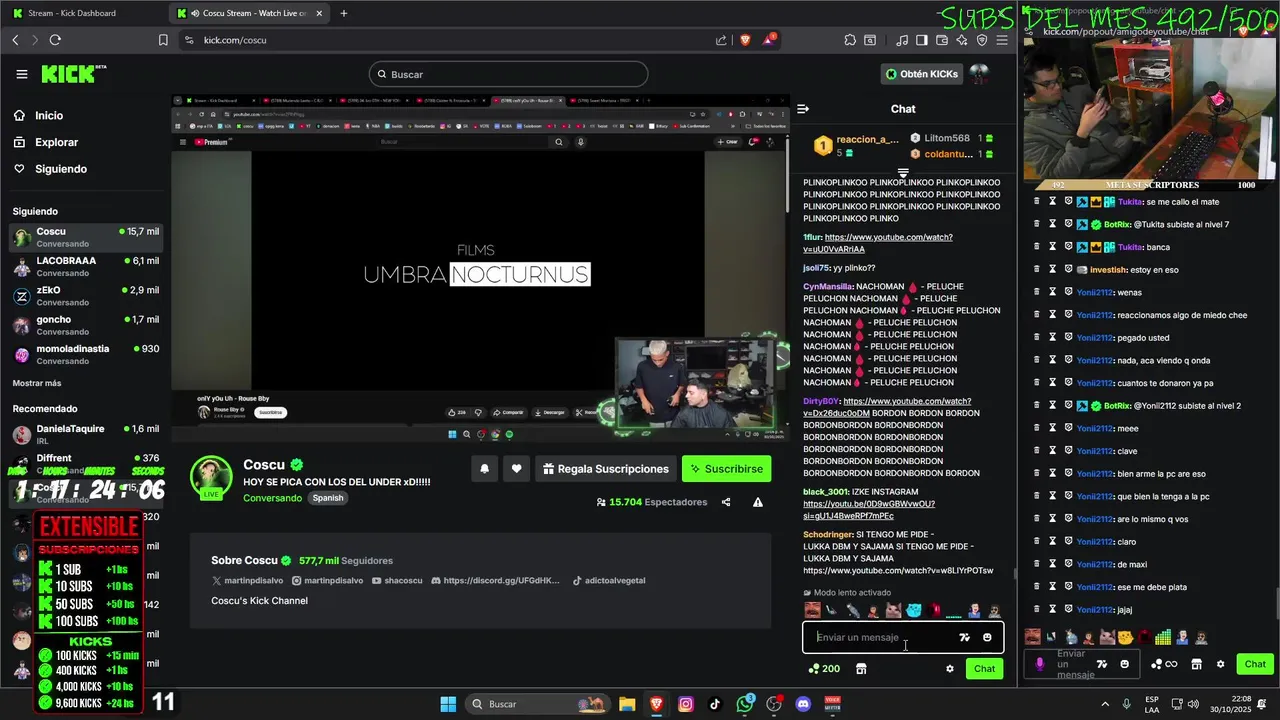The height and width of the screenshot is (720, 1280).
Task: Open the Brave main menu button
Action: [x=1002, y=40]
